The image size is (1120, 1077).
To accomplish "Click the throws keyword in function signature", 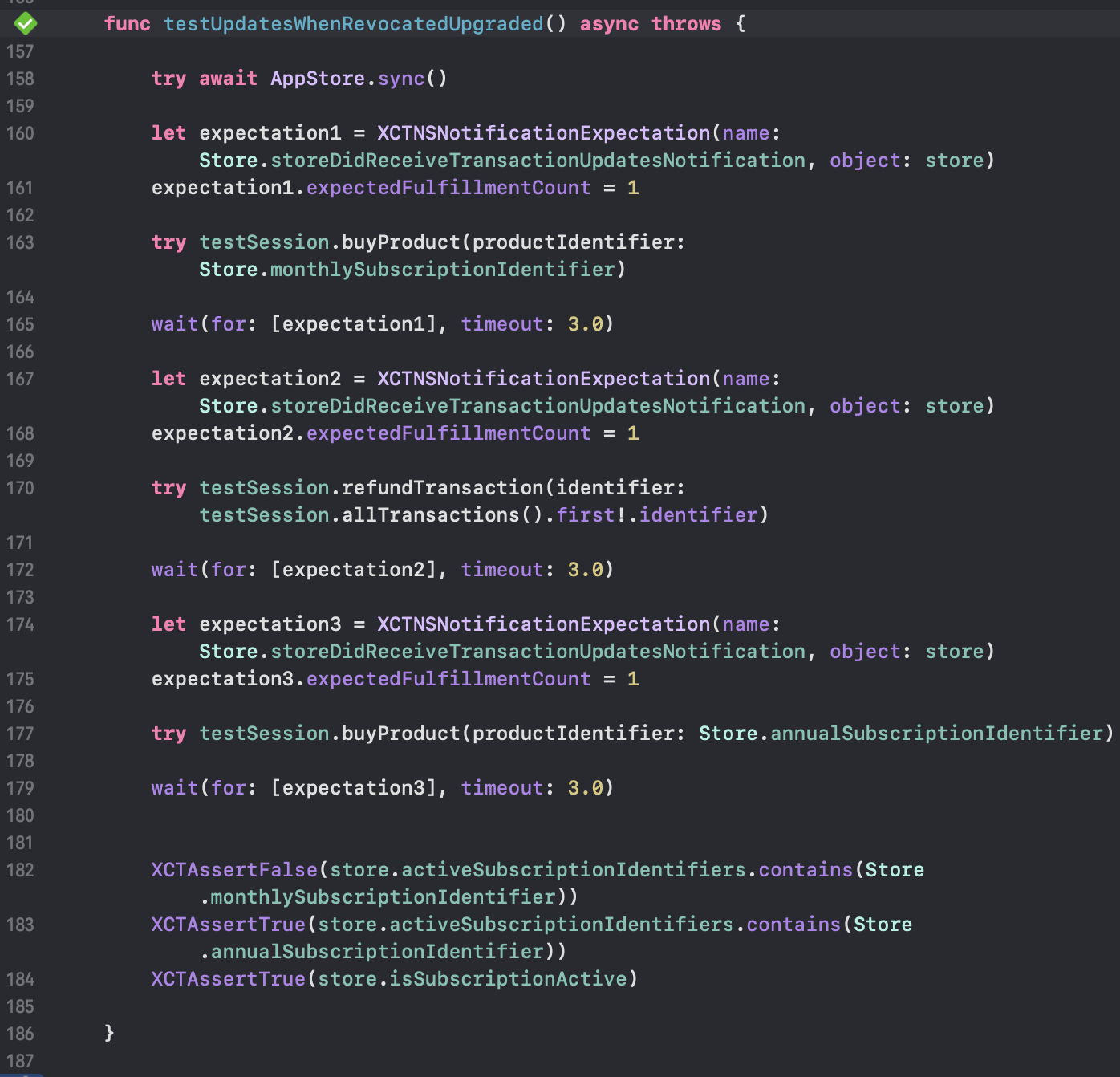I will click(686, 24).
